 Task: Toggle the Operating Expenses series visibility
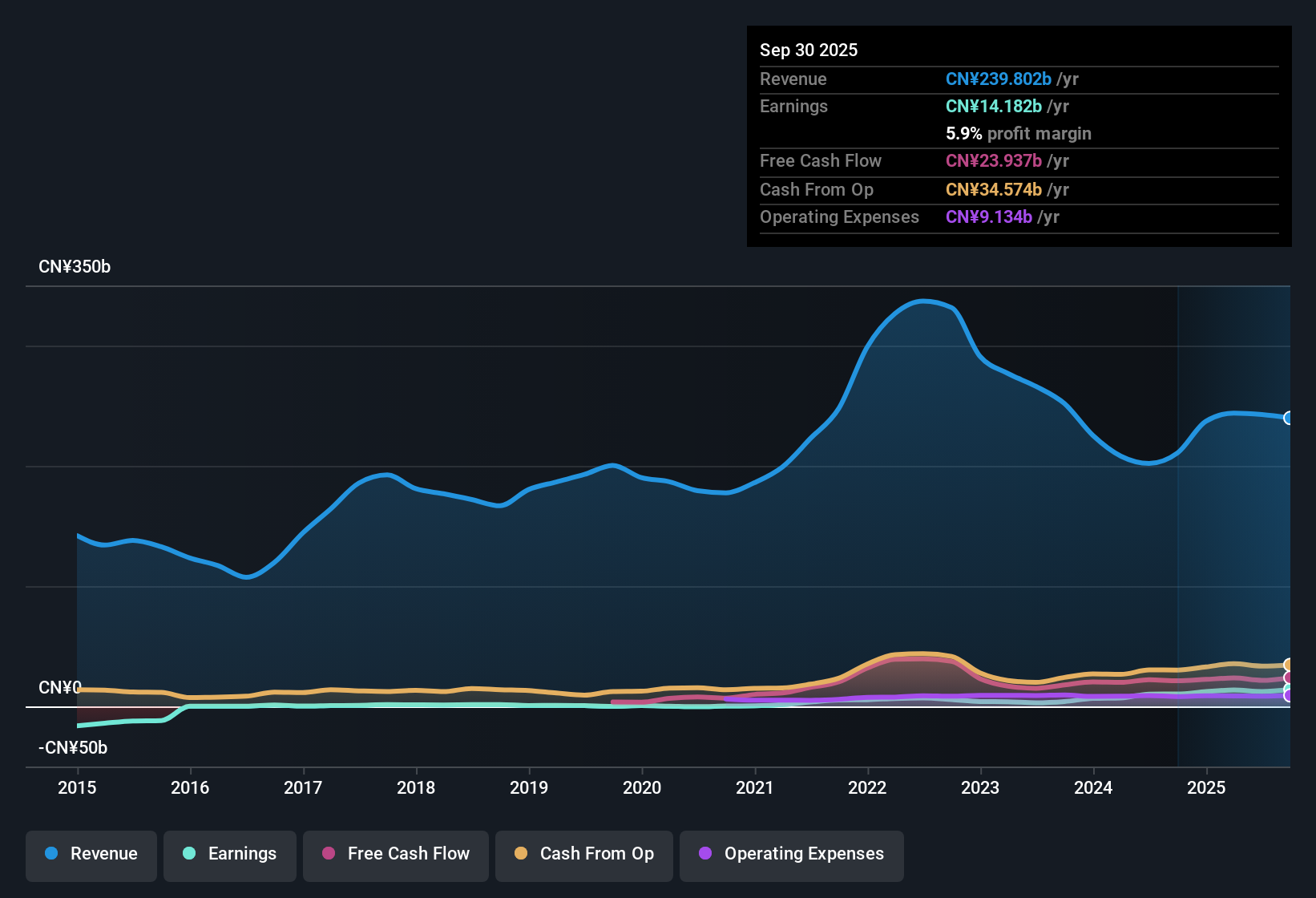[791, 854]
